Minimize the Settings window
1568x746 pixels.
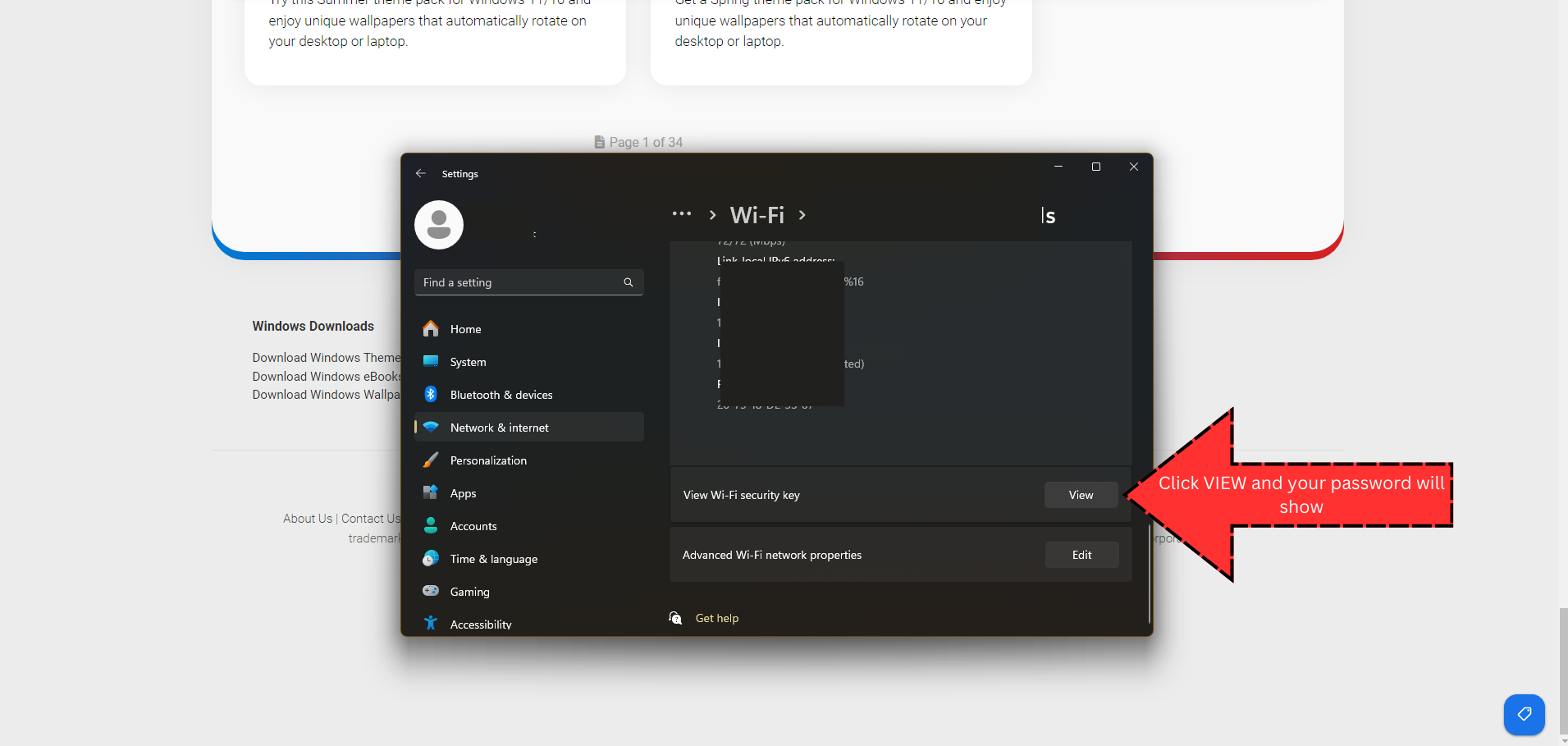point(1058,167)
